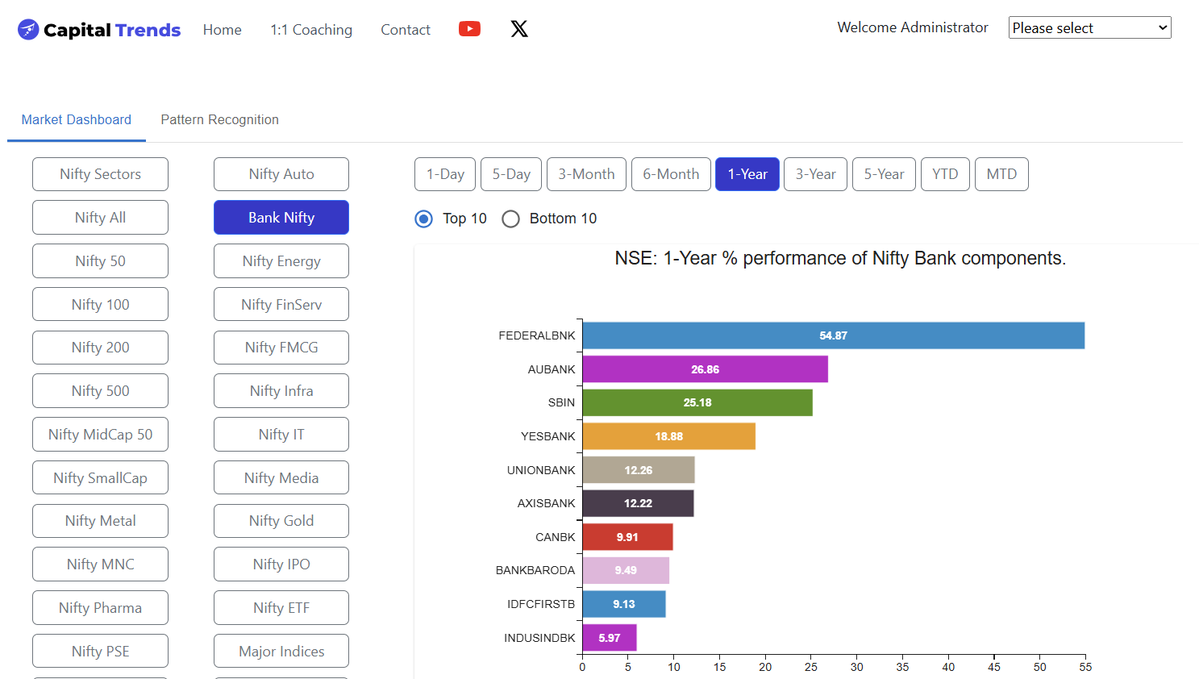Show Nifty 100 components
This screenshot has height=679, width=1199.
(100, 304)
